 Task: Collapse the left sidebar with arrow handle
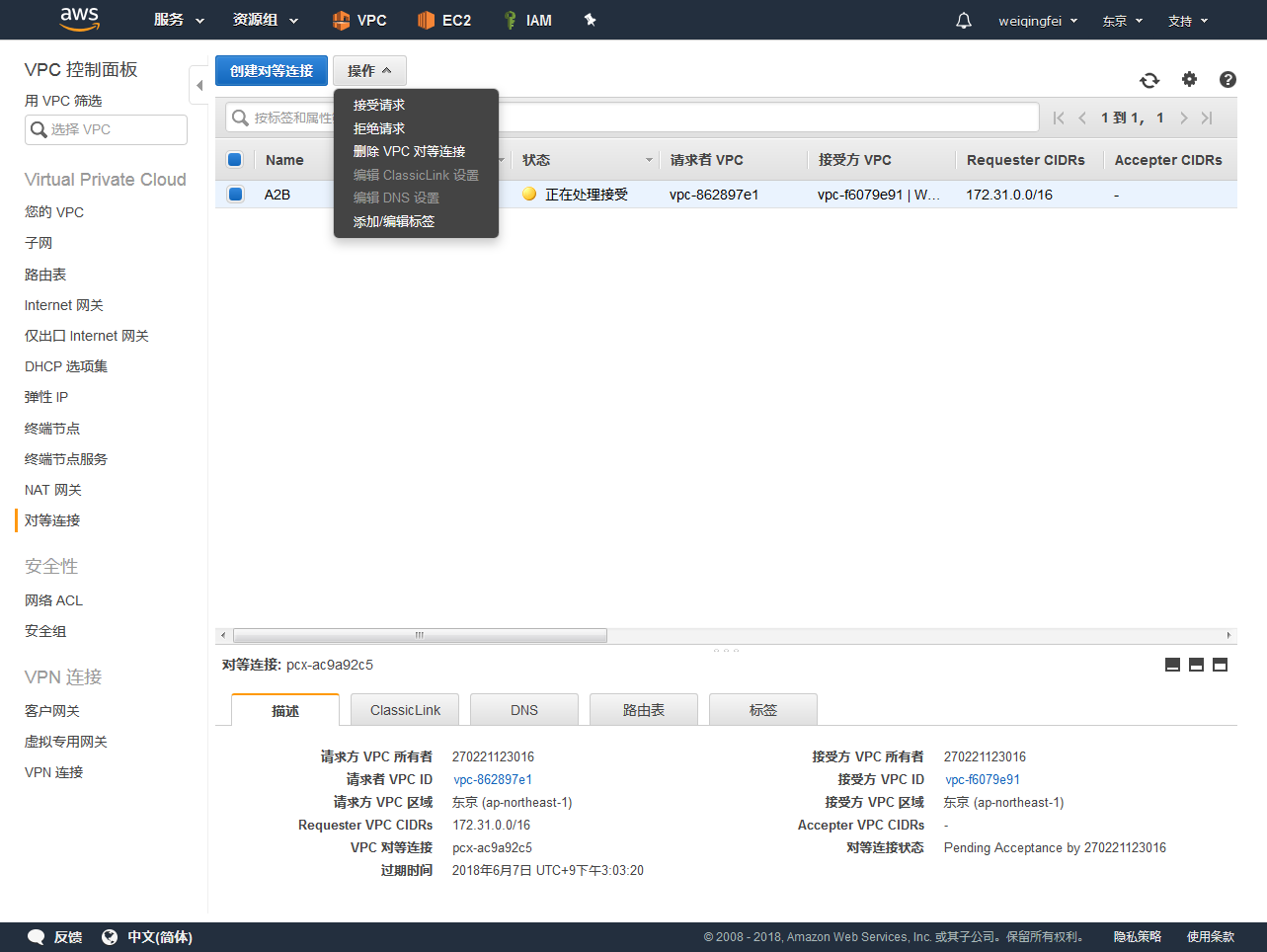pos(198,85)
